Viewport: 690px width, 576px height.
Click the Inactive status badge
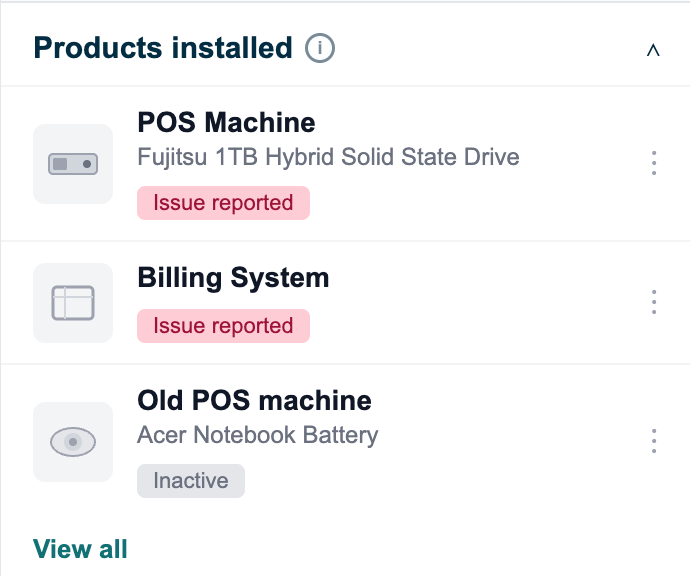191,481
